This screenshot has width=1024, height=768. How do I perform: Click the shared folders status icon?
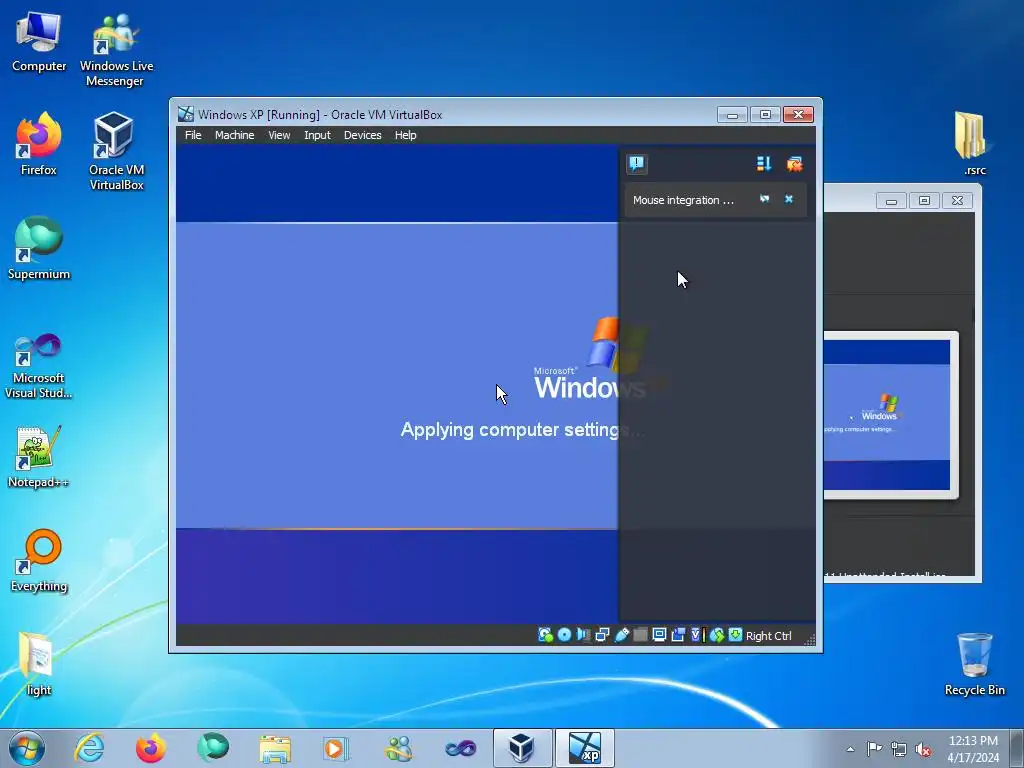click(641, 635)
